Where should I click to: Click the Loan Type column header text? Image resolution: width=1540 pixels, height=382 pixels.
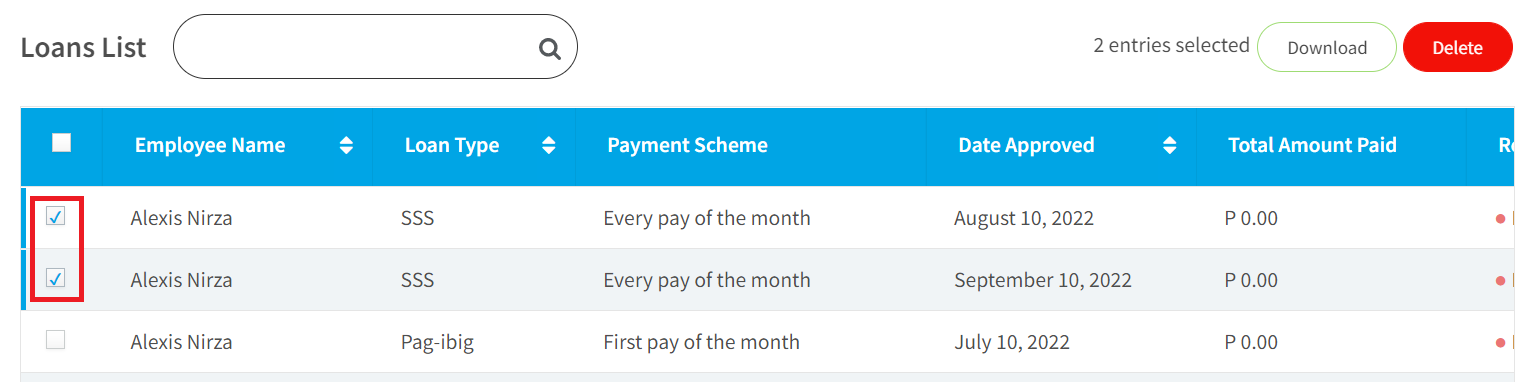452,146
